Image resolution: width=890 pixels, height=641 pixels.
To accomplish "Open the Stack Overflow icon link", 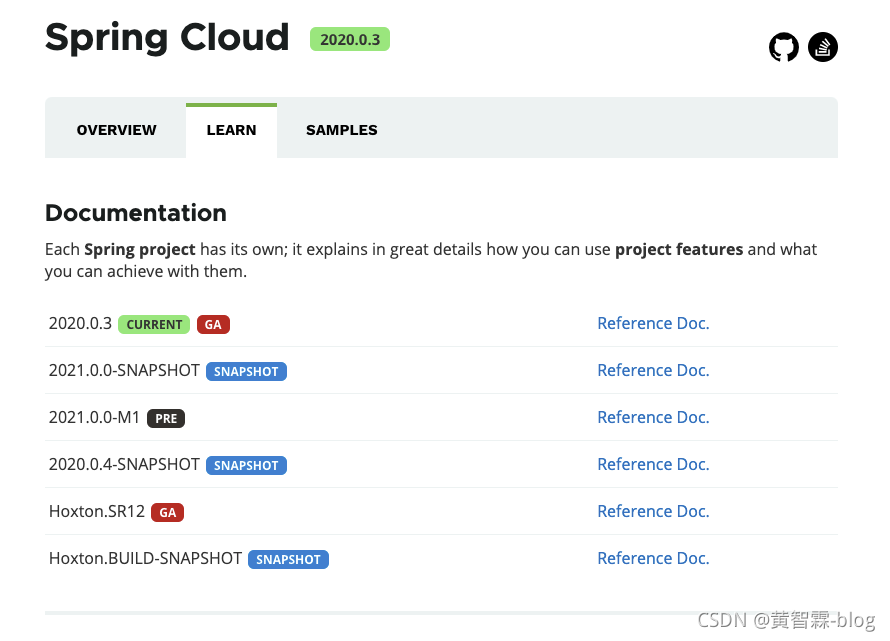I will [x=823, y=47].
